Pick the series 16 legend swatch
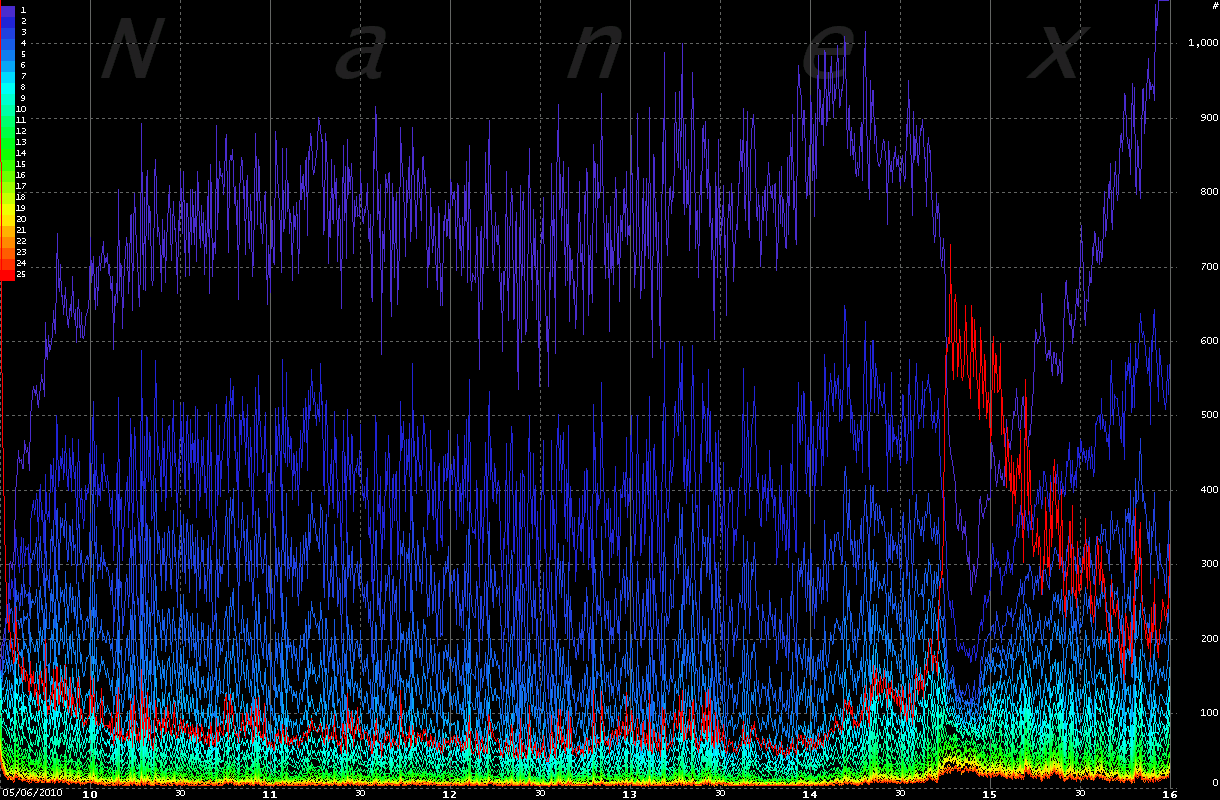The image size is (1220, 800). pos(7,174)
